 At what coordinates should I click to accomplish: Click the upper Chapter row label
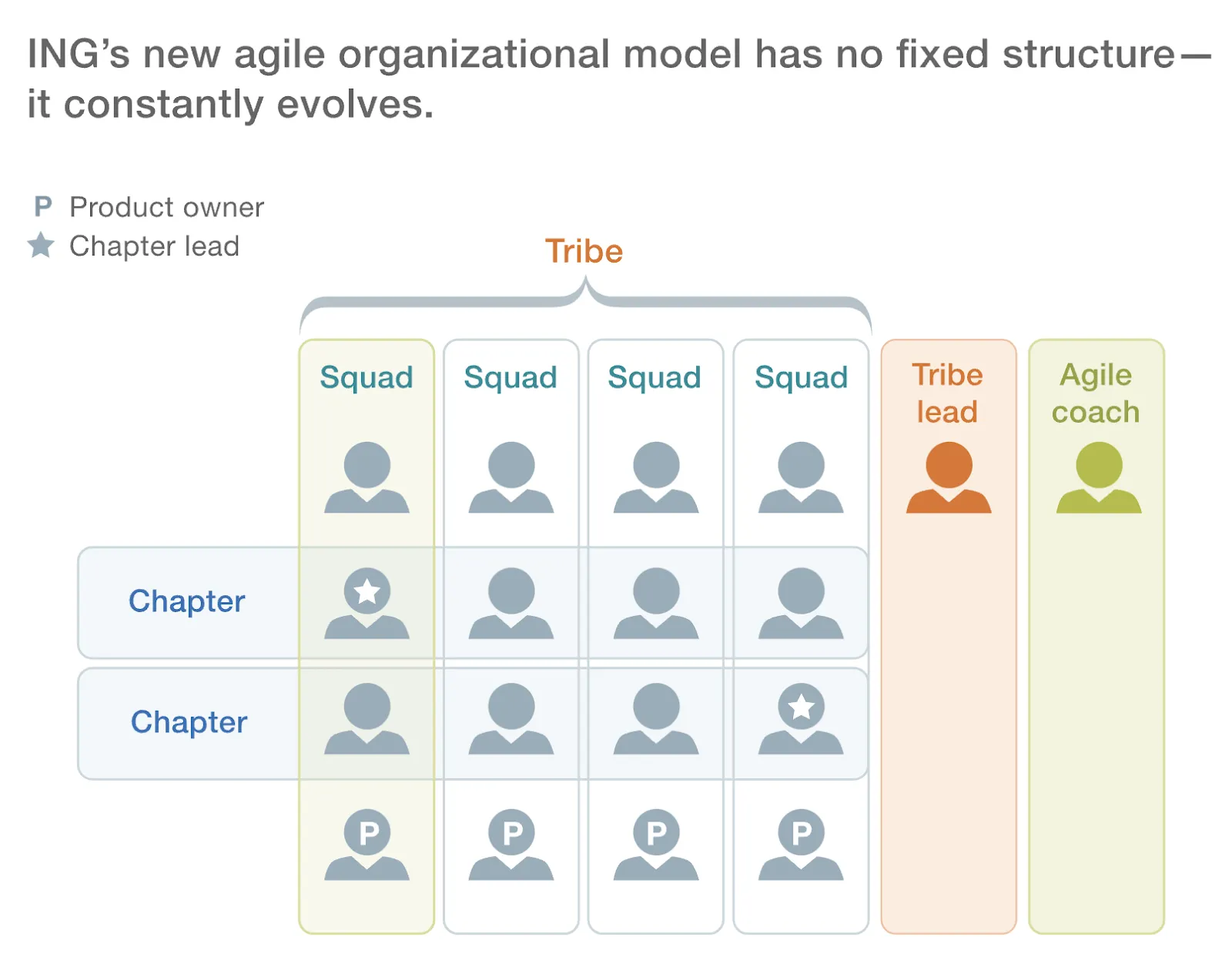pos(186,601)
